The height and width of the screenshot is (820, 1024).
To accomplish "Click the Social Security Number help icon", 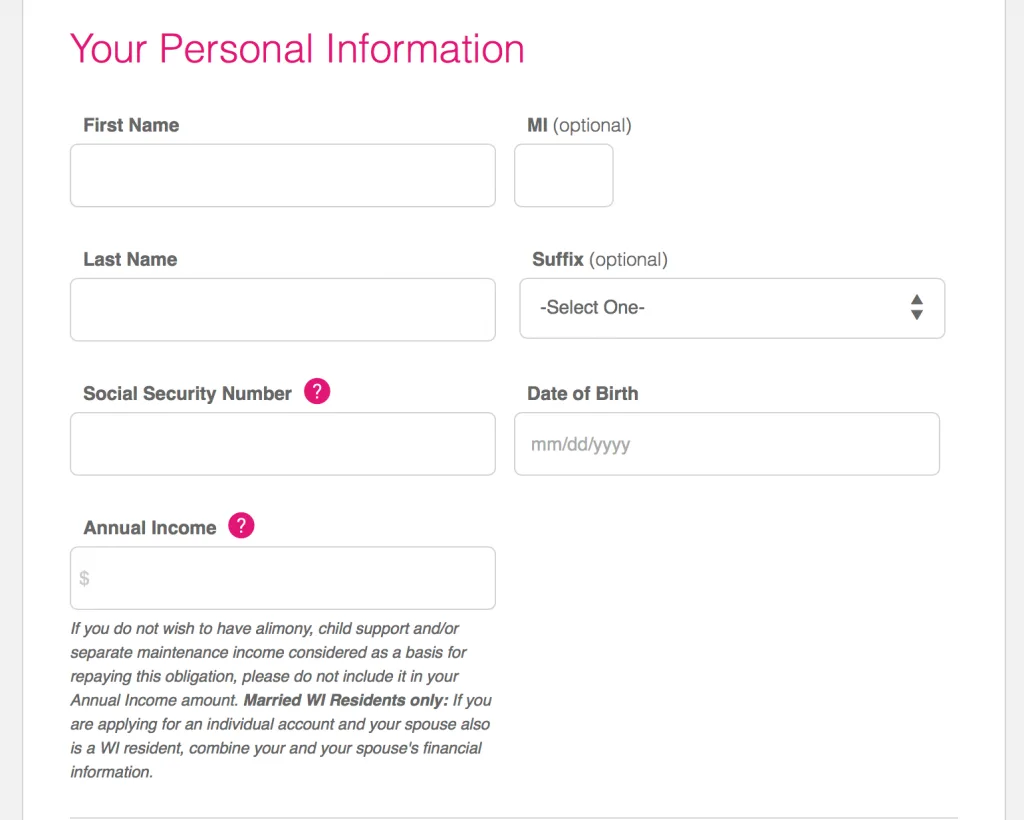I will pyautogui.click(x=317, y=392).
